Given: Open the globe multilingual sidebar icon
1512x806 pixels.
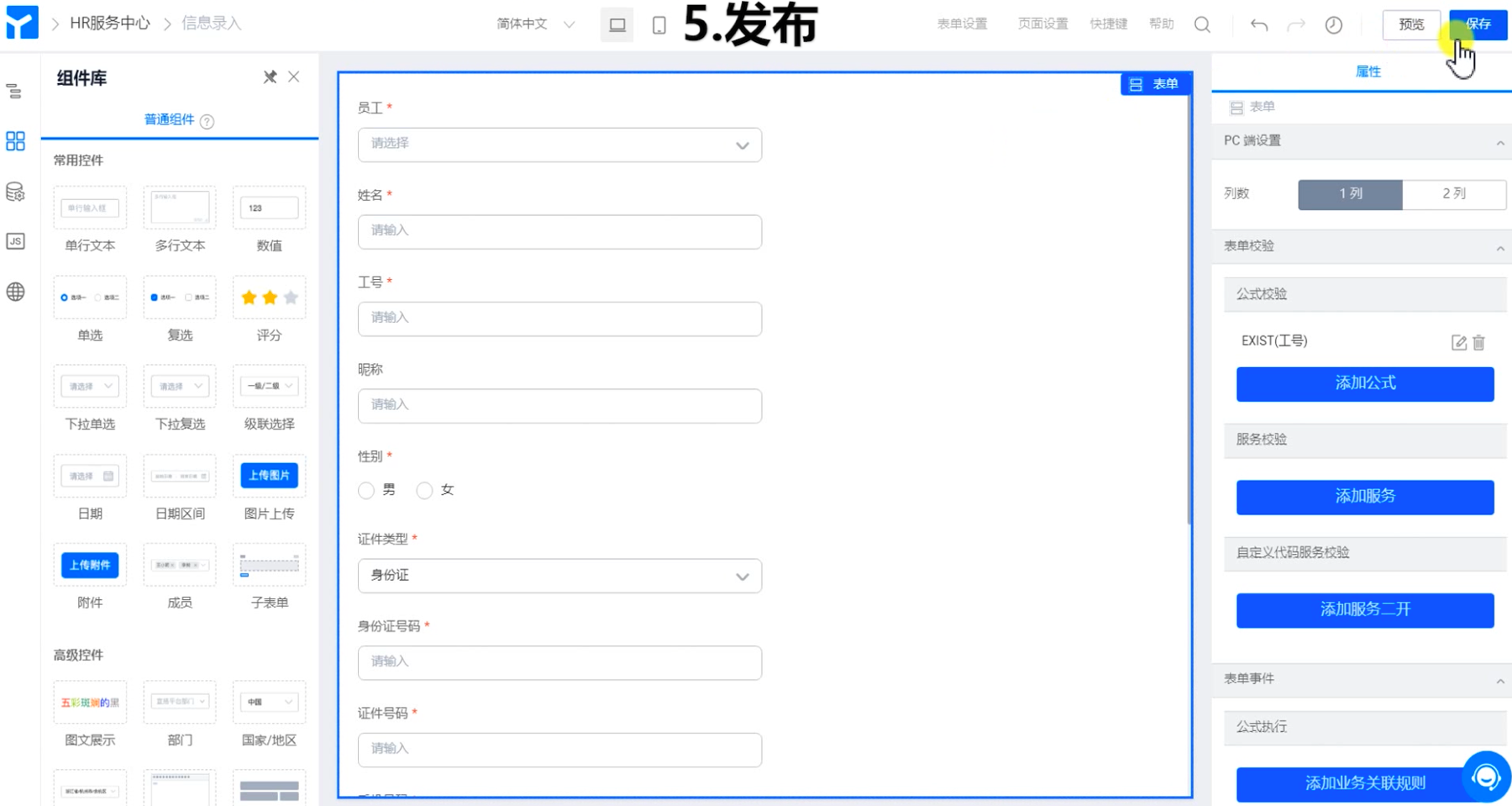Looking at the screenshot, I should coord(15,292).
